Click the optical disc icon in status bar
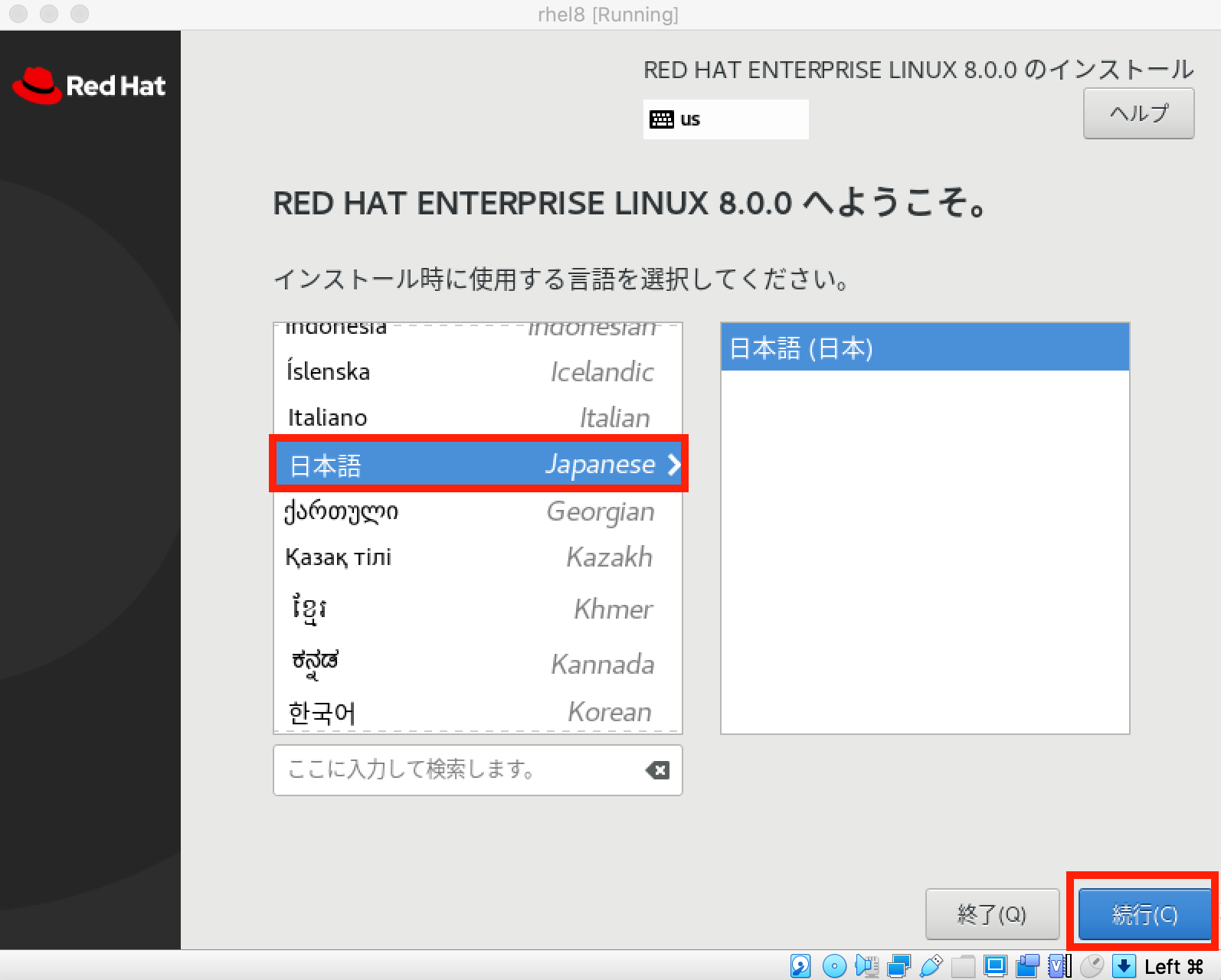The image size is (1221, 980). point(834,966)
